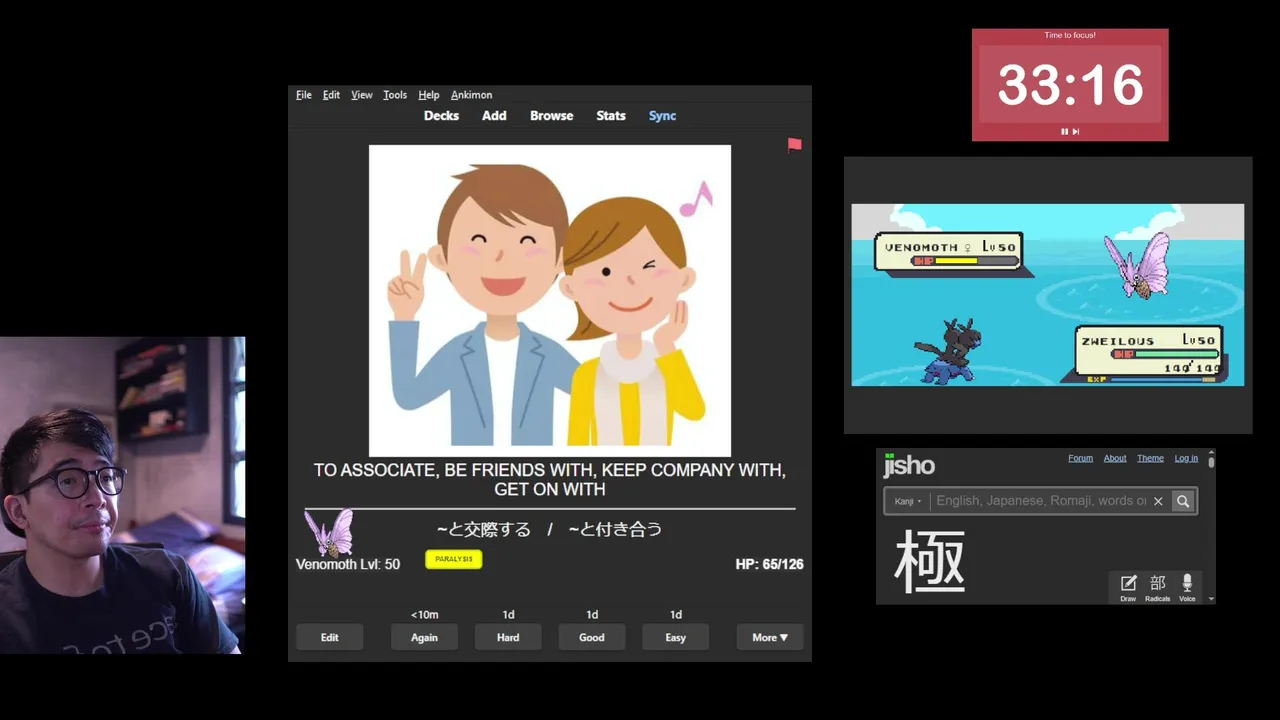Go to Decks in Anki
This screenshot has height=720, width=1280.
point(441,116)
